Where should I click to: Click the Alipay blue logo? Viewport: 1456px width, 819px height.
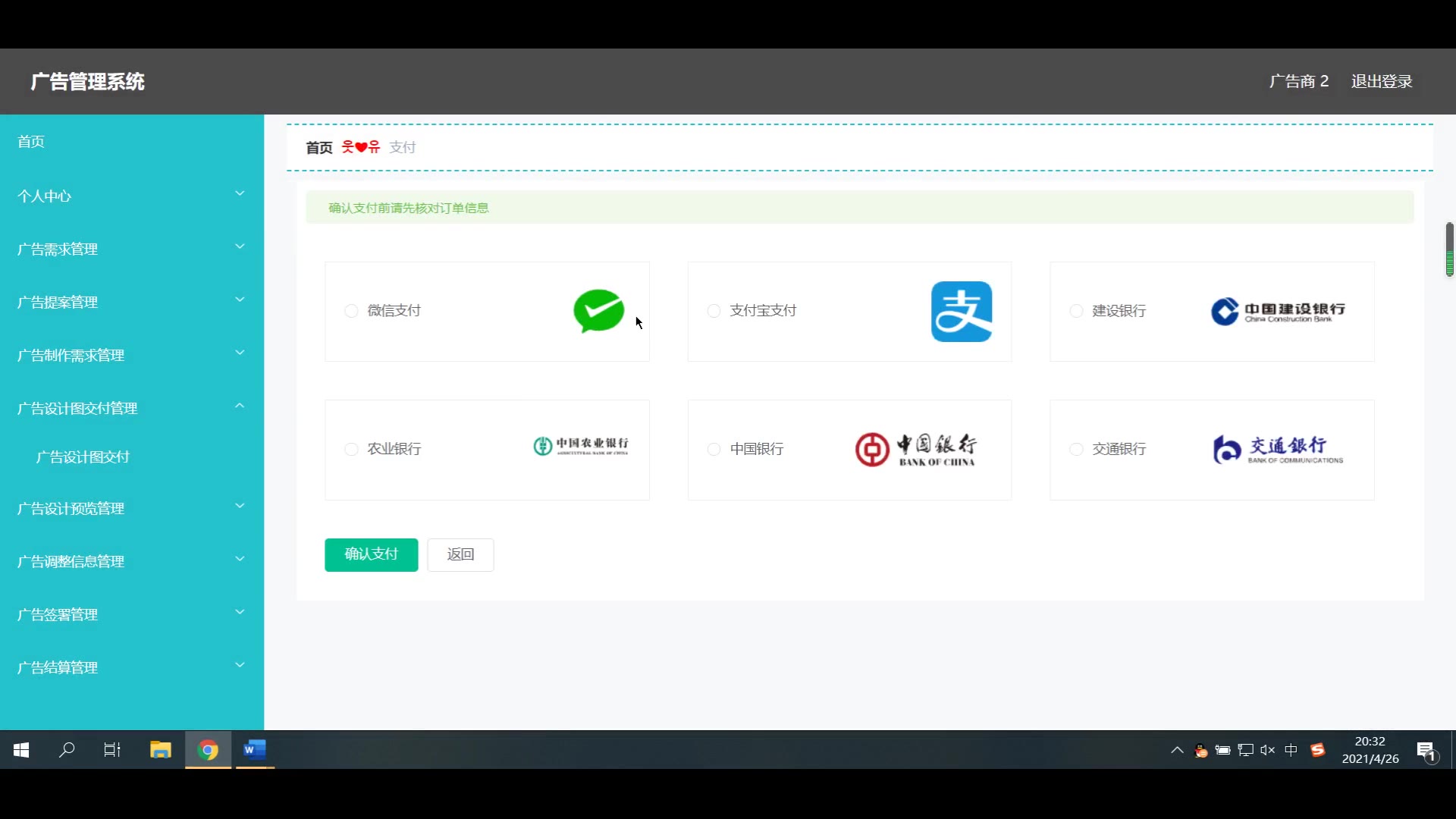962,311
